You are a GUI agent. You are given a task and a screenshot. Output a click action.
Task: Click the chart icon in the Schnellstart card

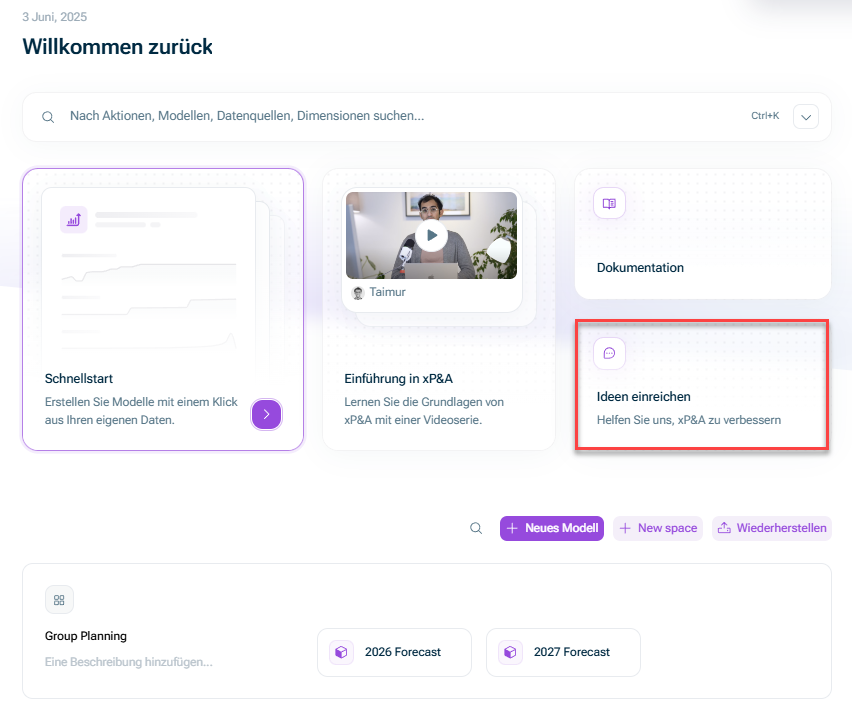[x=73, y=220]
